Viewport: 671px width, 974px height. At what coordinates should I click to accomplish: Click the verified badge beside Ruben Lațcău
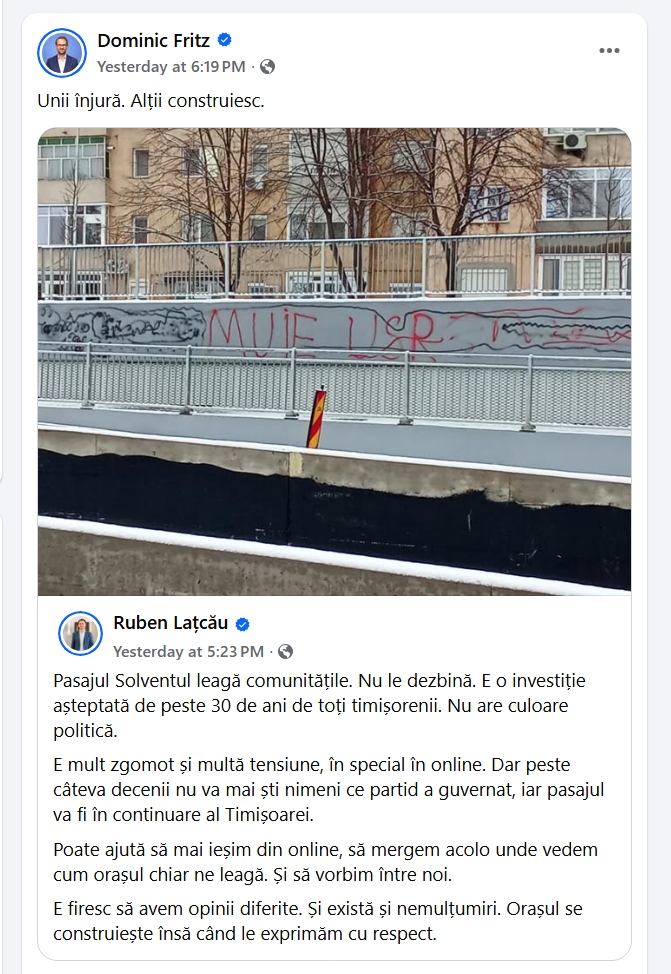point(243,624)
